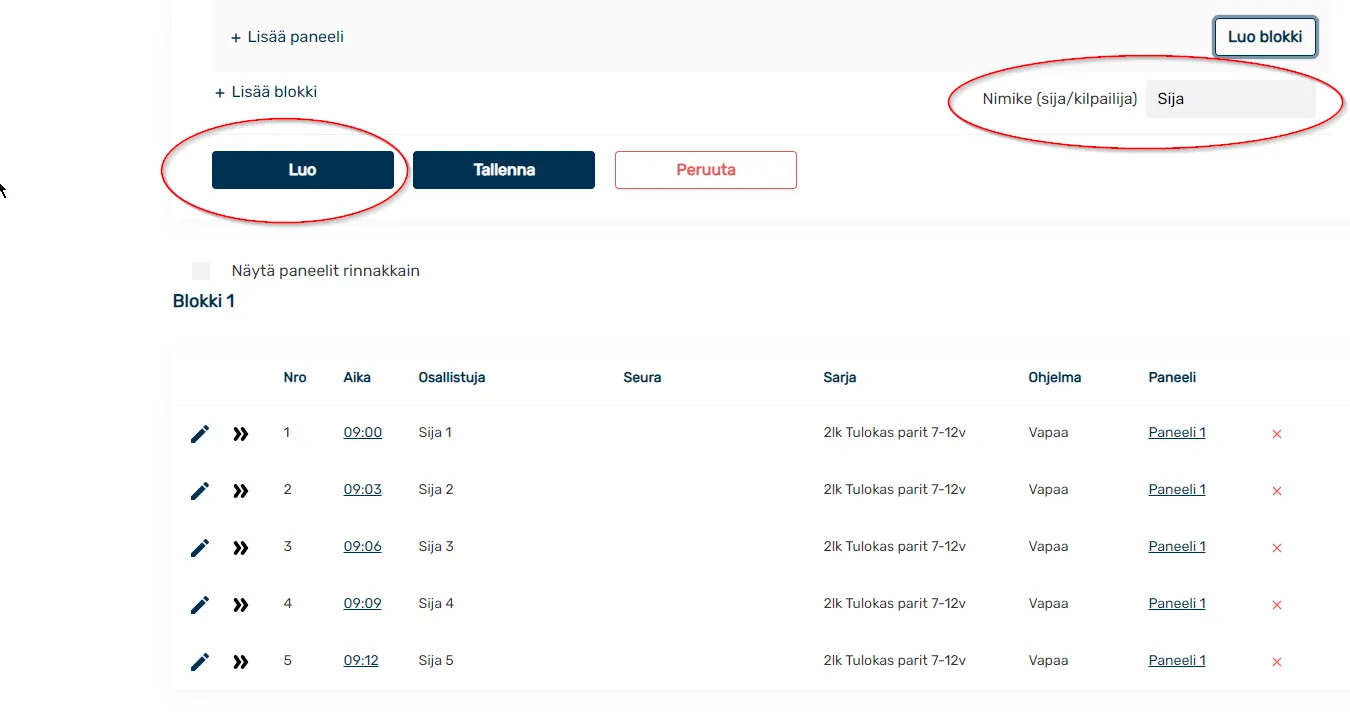The width and height of the screenshot is (1350, 713).
Task: Delete the Sija 5 row
Action: [x=1277, y=662]
